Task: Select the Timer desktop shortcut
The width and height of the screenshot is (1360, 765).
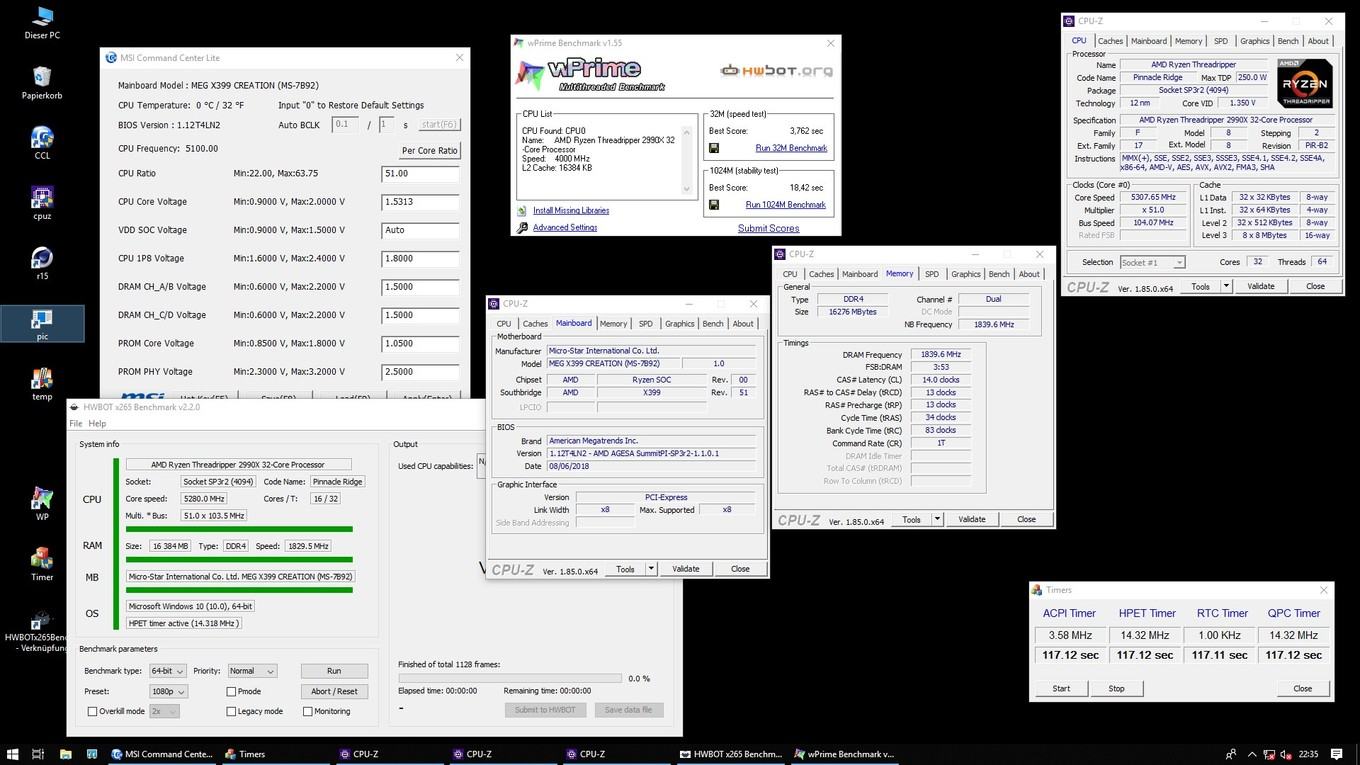Action: click(x=42, y=563)
